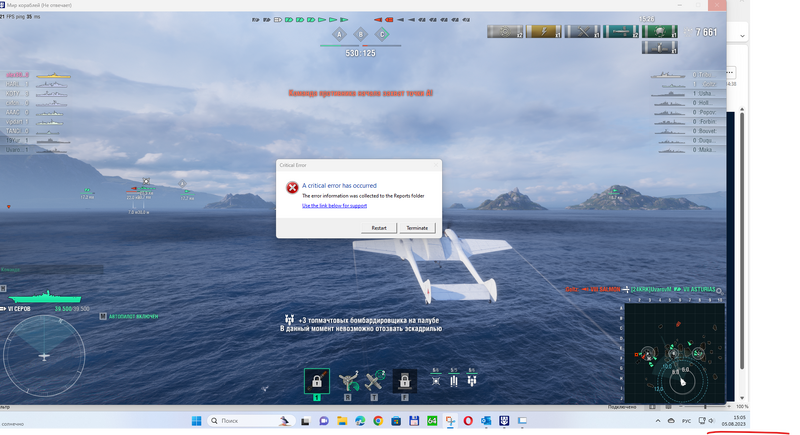
Task: Click the gray gear ribbon x2
Action: coord(505,32)
